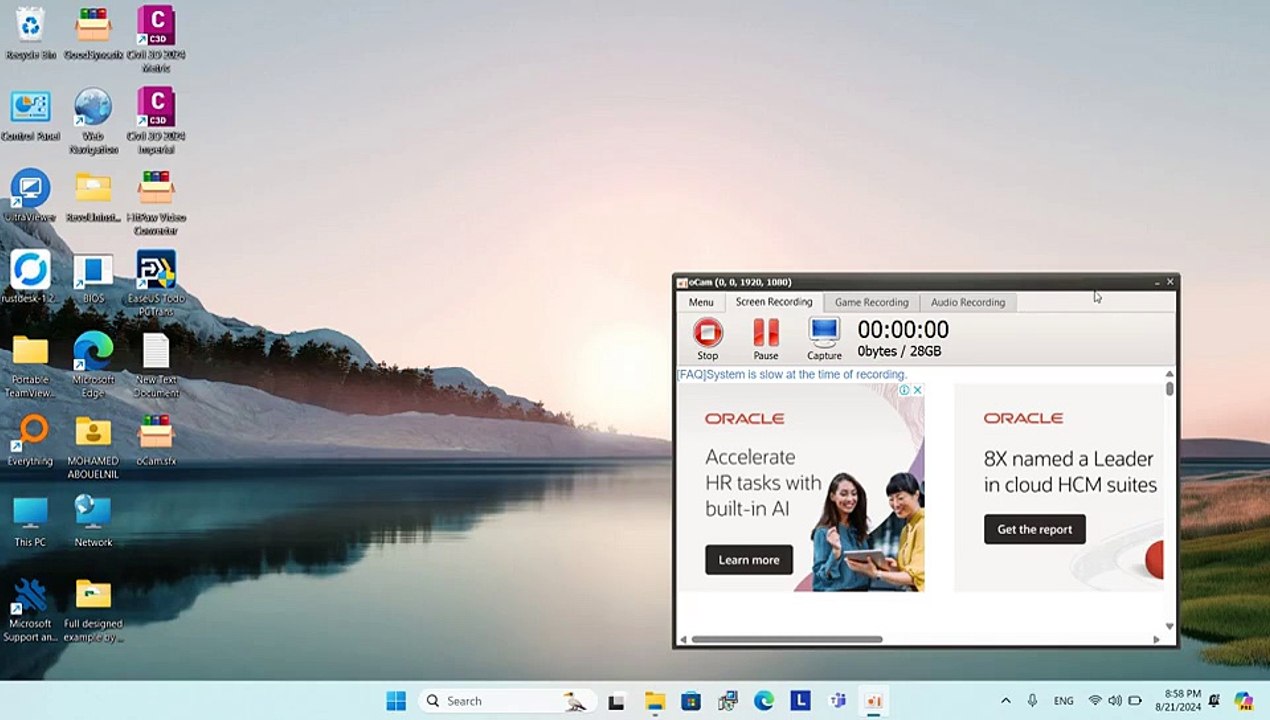Select the BIOS shortcut icon

click(x=93, y=277)
